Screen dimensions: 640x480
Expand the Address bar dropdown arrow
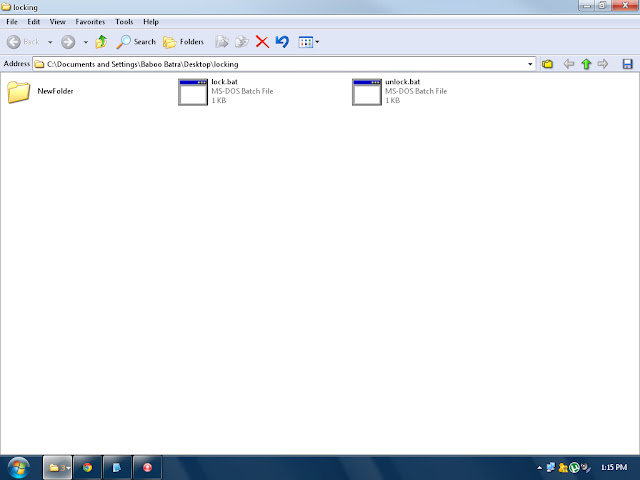pos(530,64)
